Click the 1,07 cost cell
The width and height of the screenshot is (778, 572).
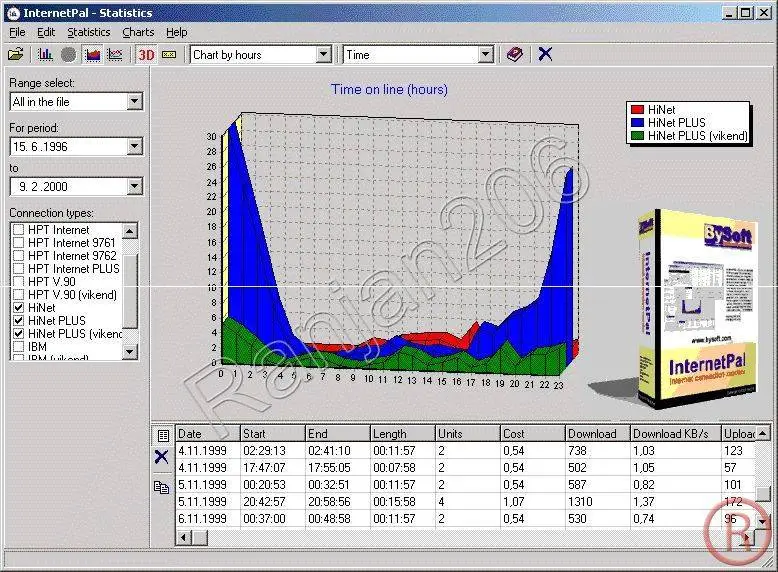coord(533,502)
